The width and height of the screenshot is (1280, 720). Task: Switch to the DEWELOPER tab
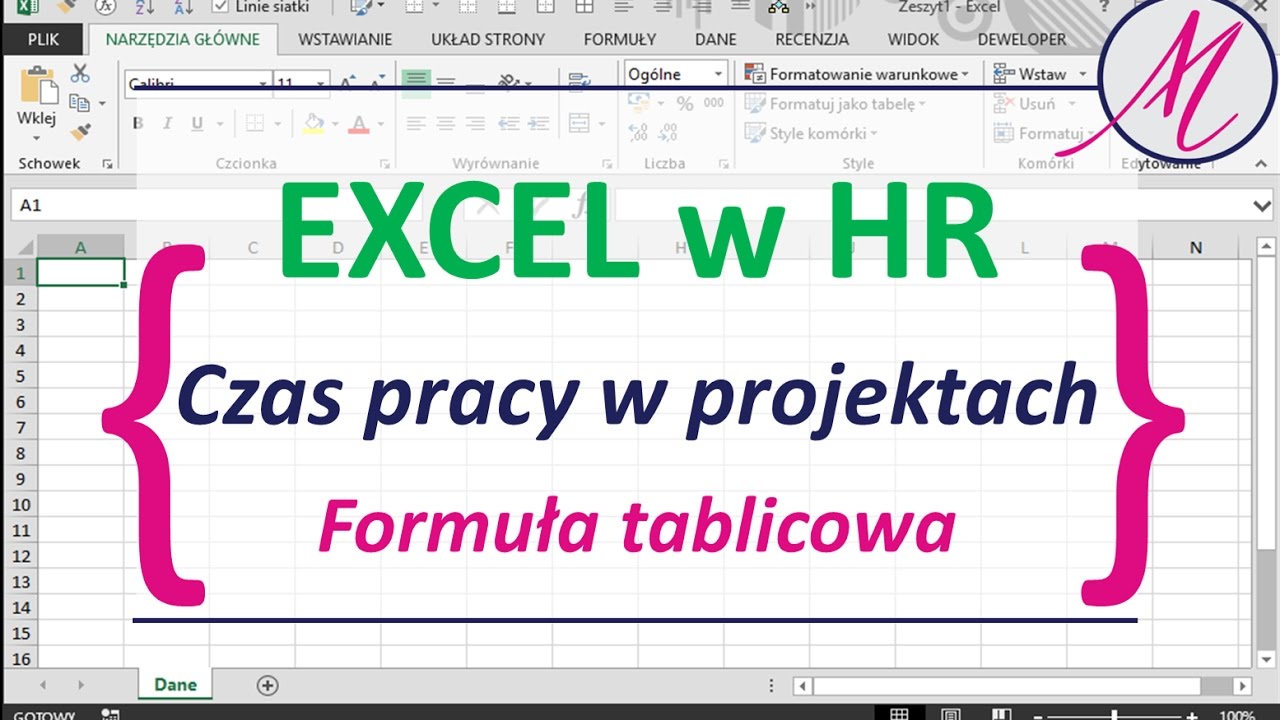coord(1022,40)
